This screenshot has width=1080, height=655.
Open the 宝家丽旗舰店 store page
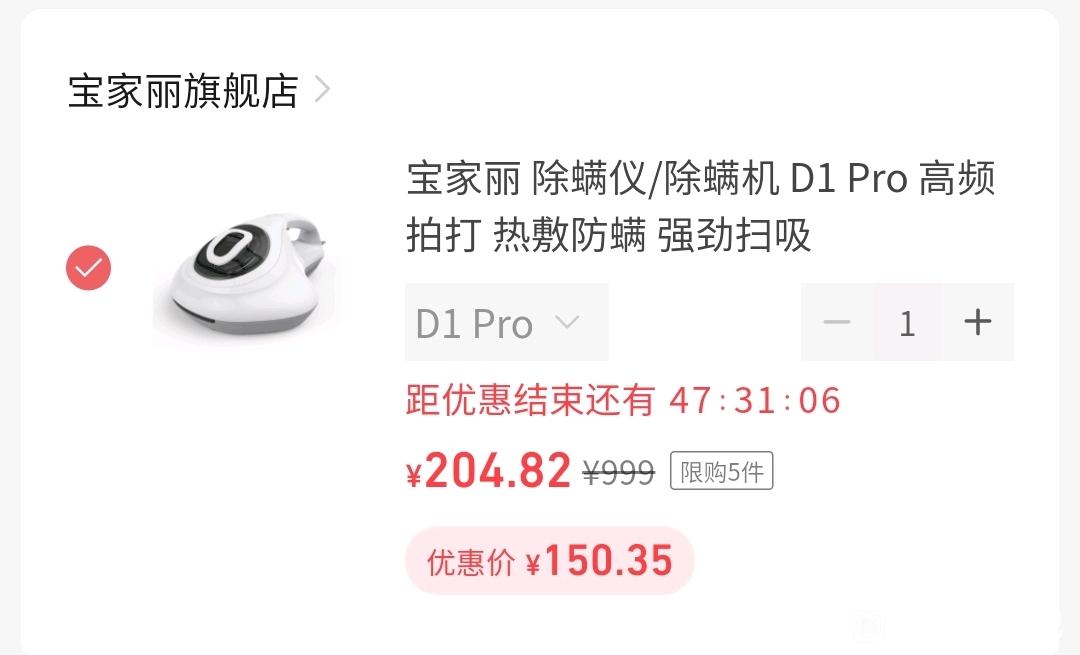click(183, 91)
